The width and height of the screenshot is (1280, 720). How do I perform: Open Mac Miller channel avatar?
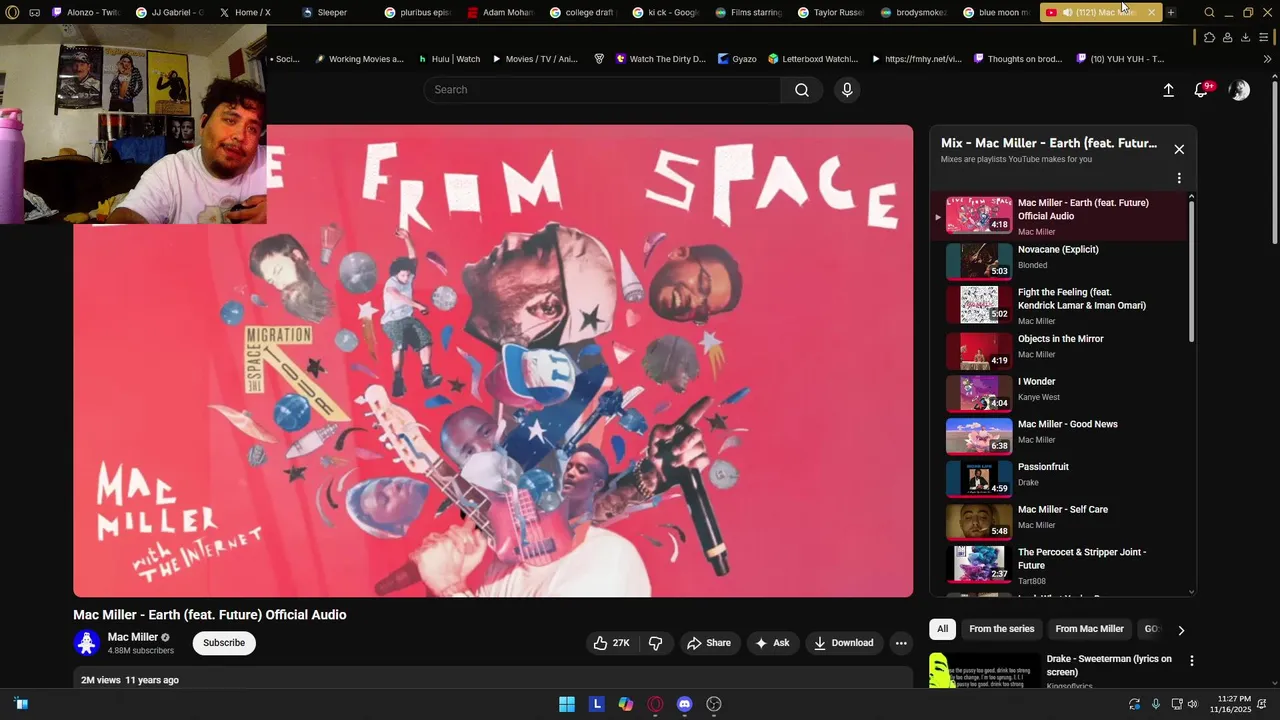pyautogui.click(x=87, y=643)
